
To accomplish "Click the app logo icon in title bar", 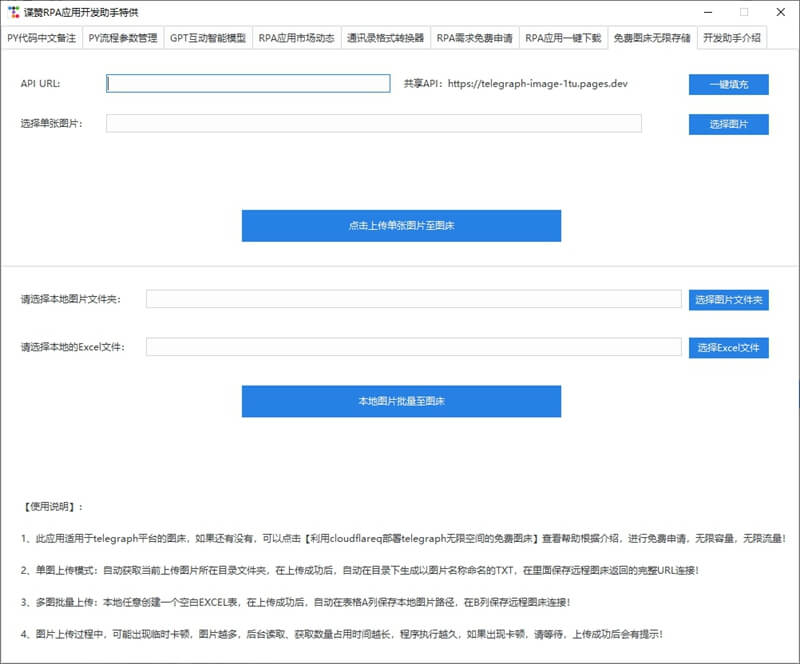I will coord(13,12).
